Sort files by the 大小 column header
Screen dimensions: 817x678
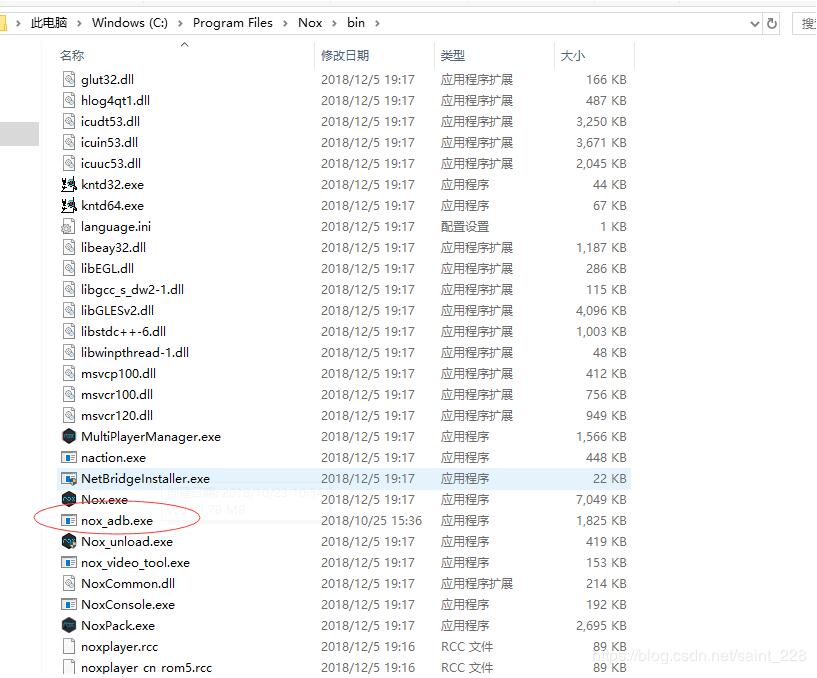tap(594, 55)
